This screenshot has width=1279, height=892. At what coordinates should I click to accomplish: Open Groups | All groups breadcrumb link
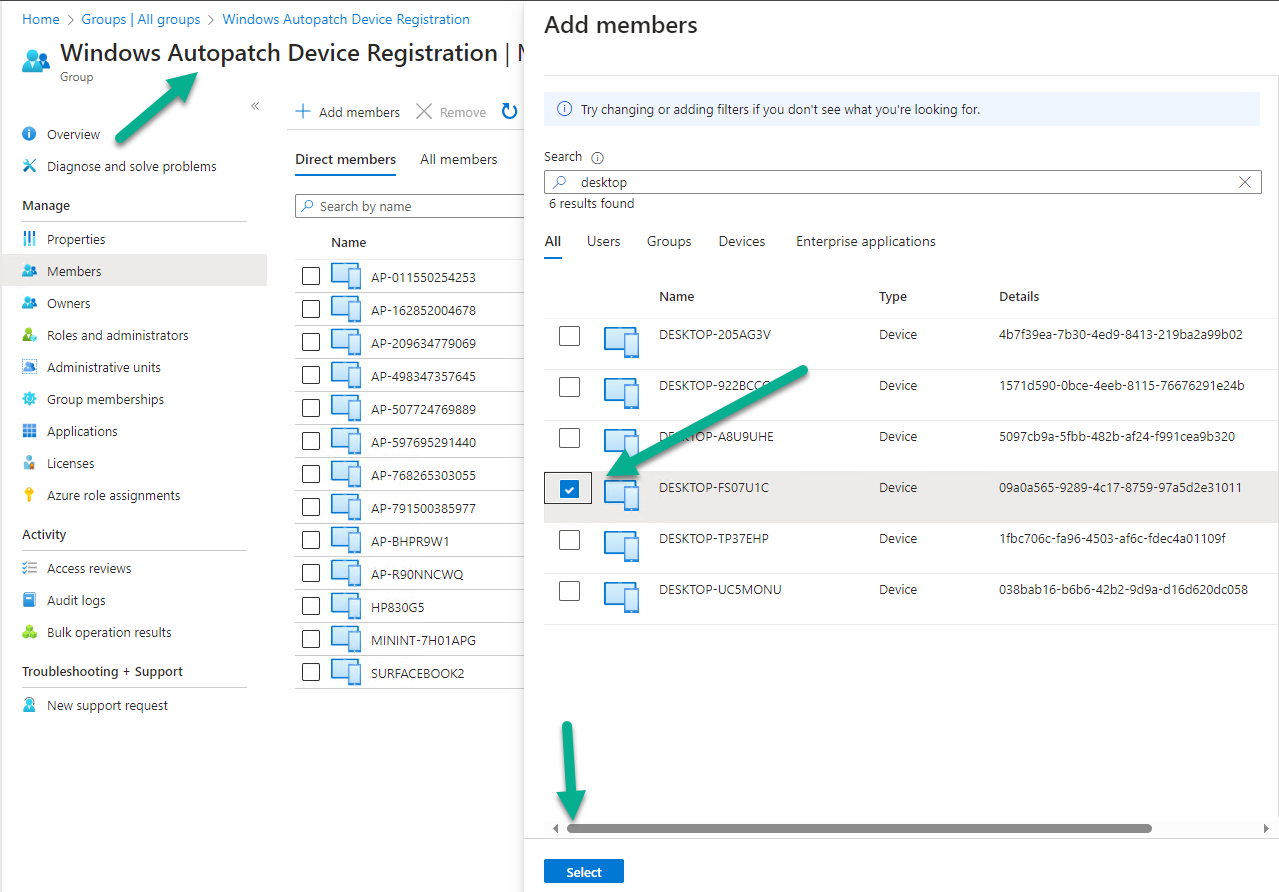pos(141,19)
